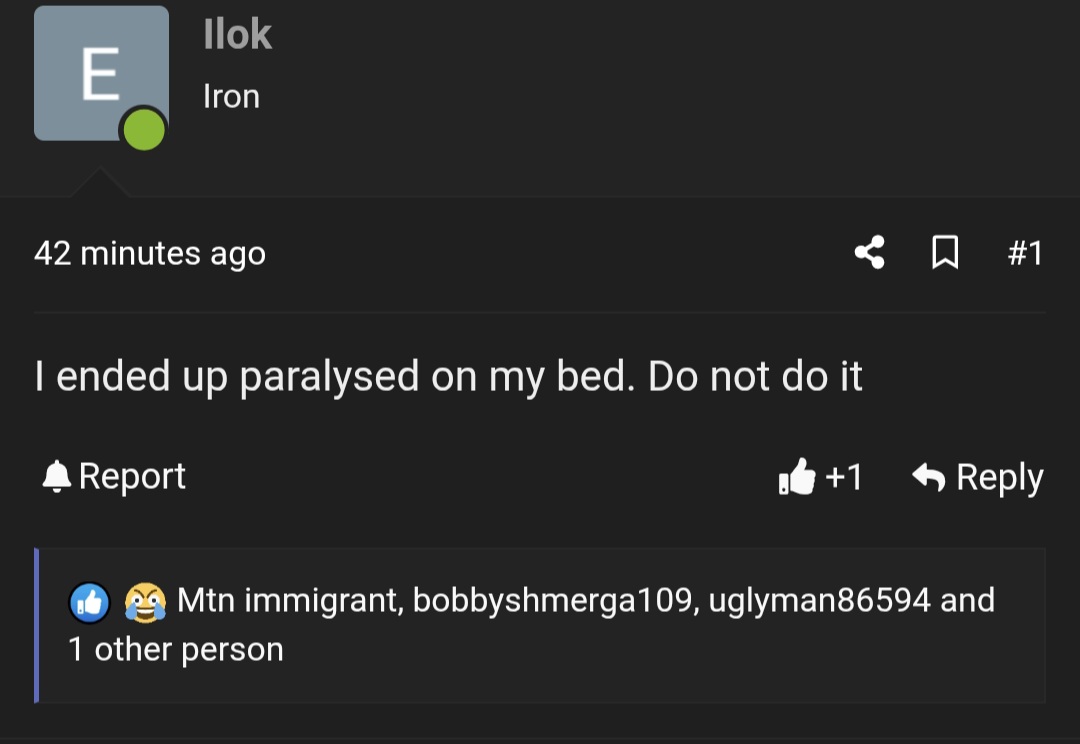1080x744 pixels.
Task: Click the share icon on the post
Action: (869, 253)
